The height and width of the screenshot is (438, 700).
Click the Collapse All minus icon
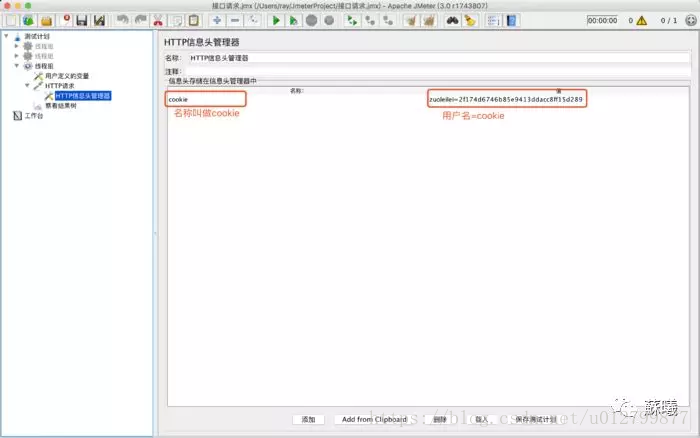235,21
